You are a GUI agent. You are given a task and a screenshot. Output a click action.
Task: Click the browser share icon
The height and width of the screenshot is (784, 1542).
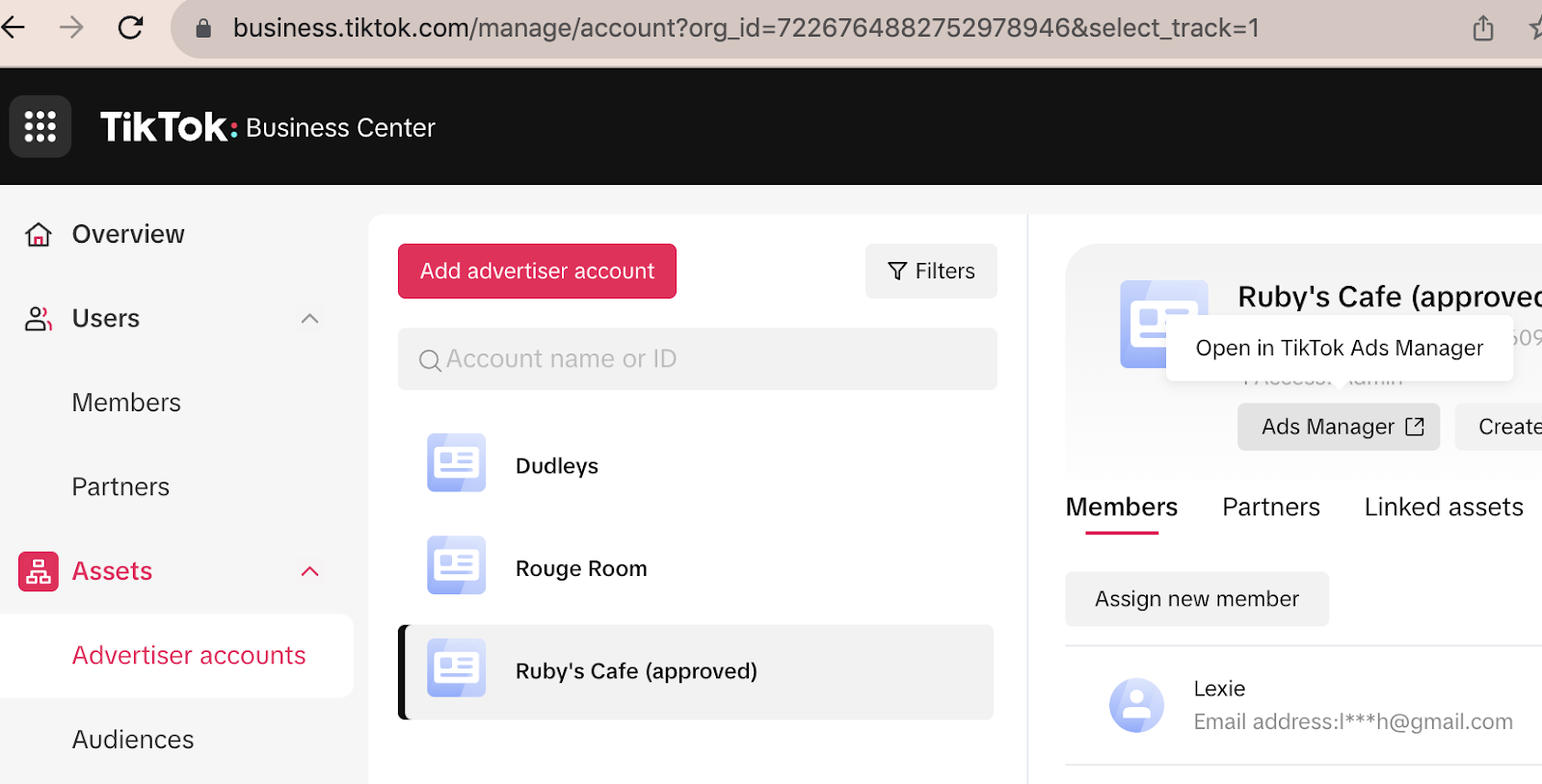coord(1483,28)
